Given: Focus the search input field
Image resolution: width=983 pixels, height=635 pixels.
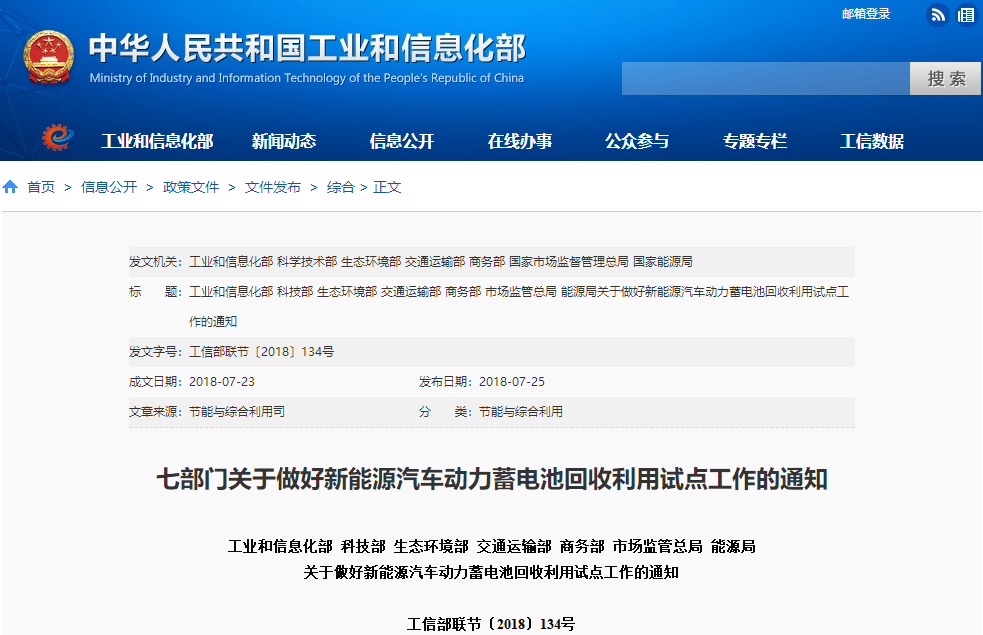Looking at the screenshot, I should point(765,79).
